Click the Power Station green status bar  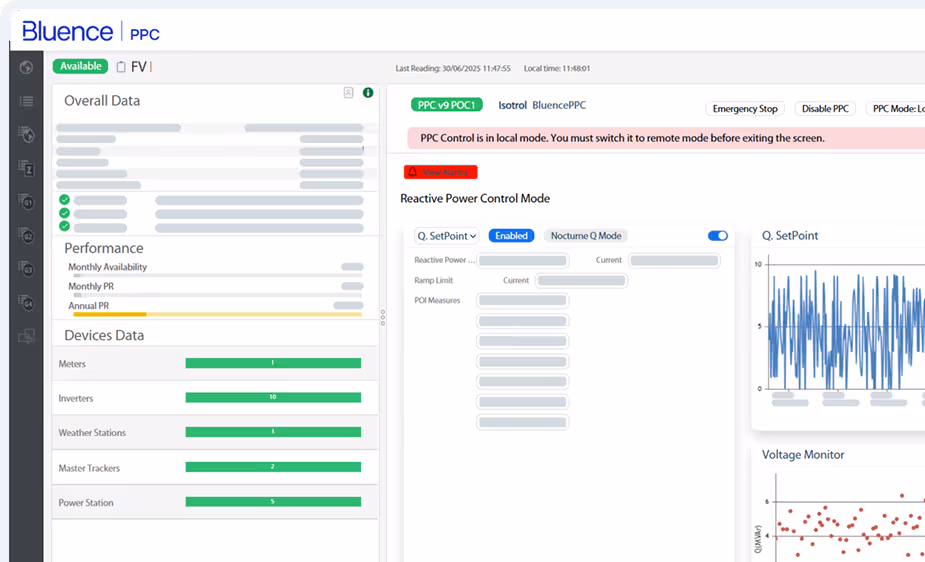coord(273,502)
